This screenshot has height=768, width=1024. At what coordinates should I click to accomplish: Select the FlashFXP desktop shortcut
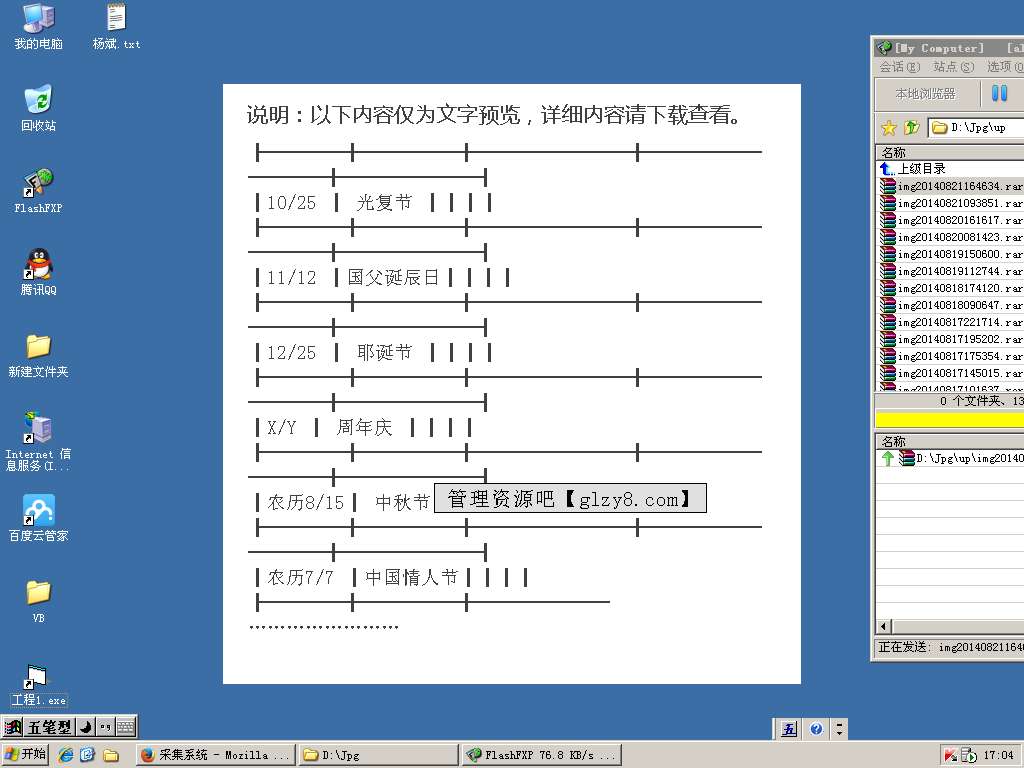click(38, 191)
